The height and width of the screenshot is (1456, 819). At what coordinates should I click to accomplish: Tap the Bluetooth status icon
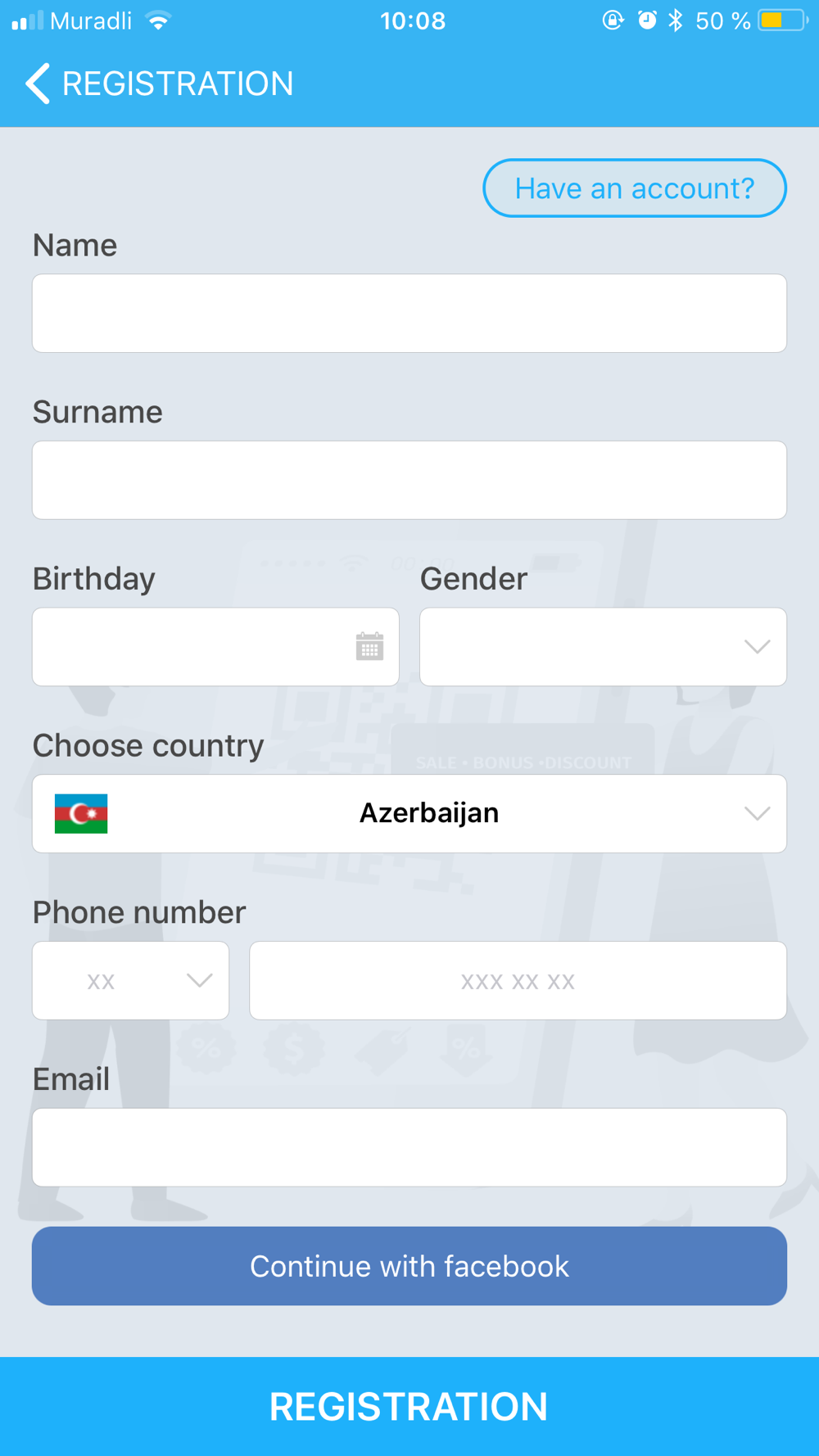pyautogui.click(x=676, y=20)
